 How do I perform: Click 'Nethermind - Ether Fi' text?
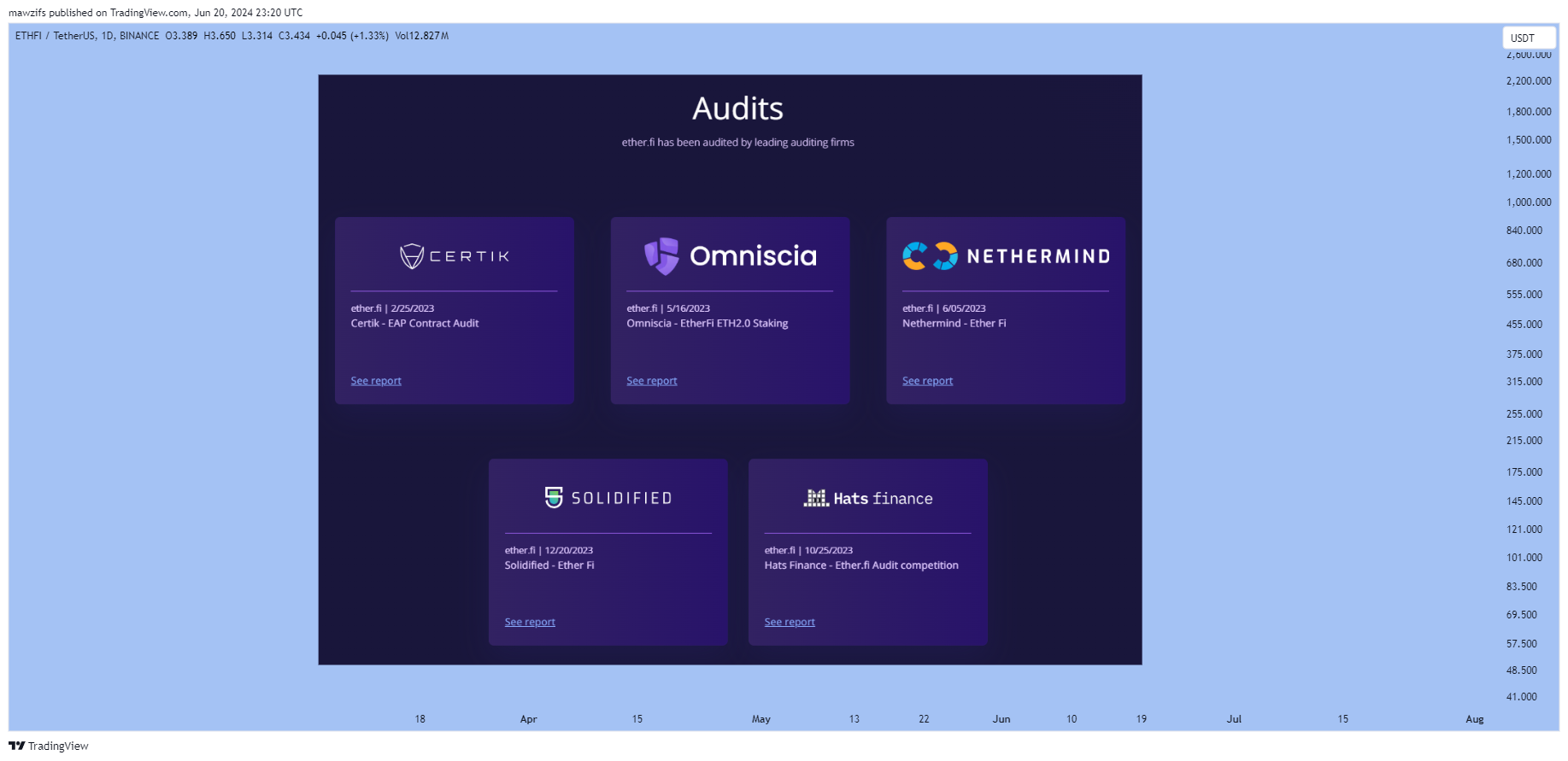point(954,323)
